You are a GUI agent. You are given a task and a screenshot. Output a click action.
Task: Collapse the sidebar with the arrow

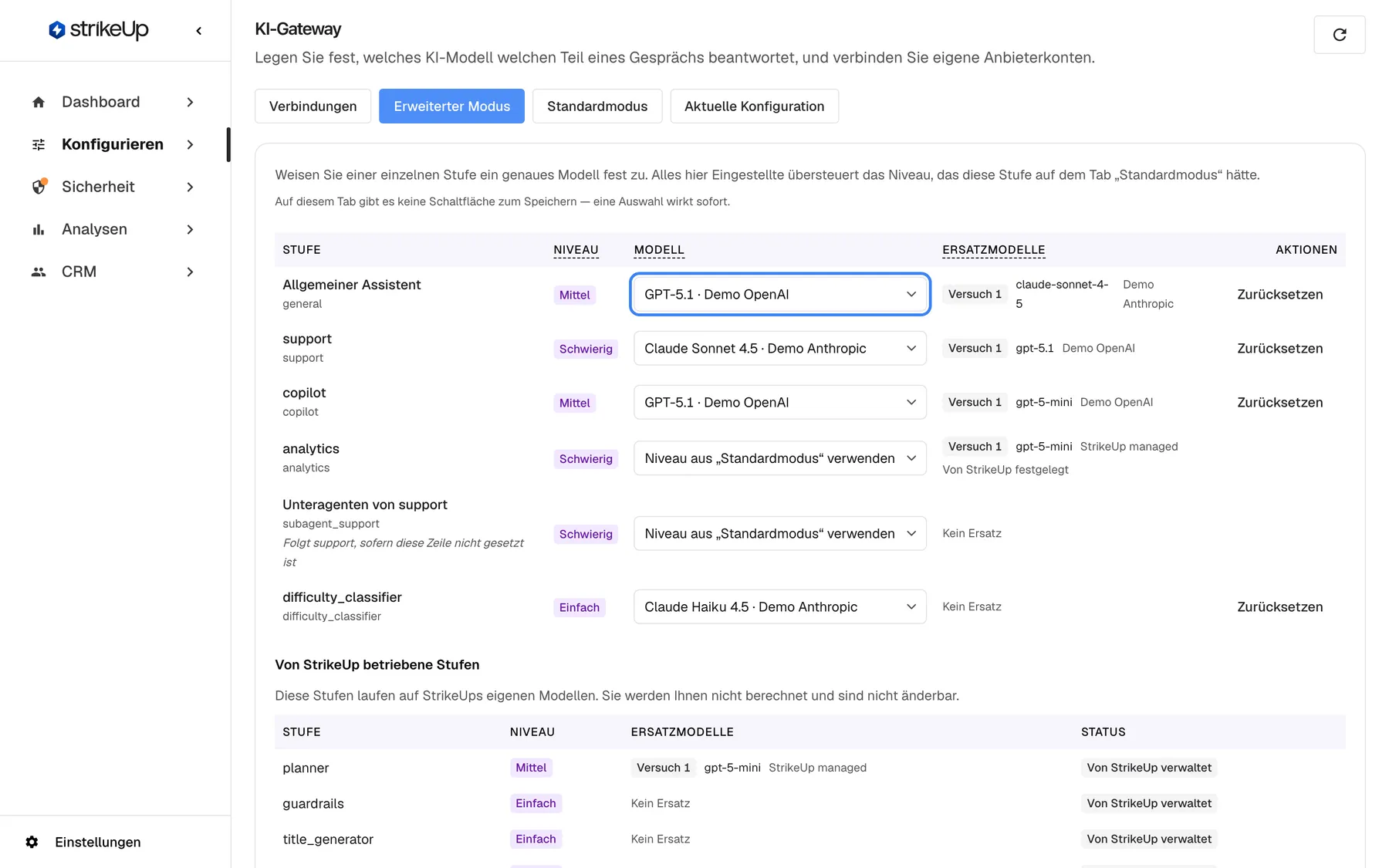coord(199,31)
